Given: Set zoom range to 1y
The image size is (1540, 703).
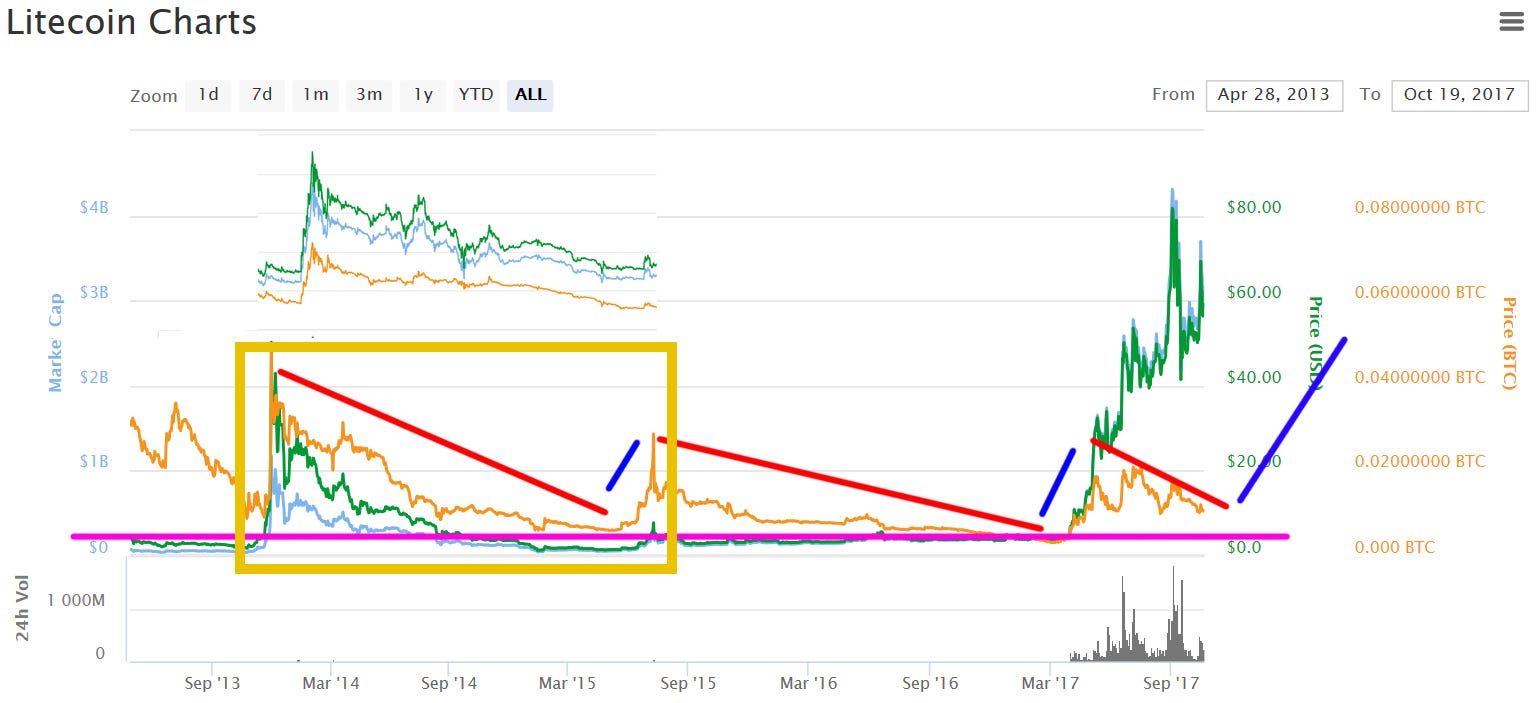Looking at the screenshot, I should pos(423,95).
